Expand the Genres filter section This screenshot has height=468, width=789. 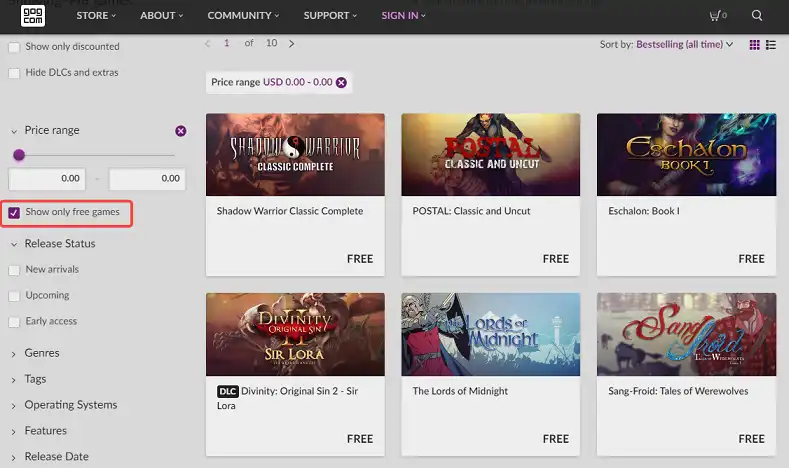(x=42, y=353)
